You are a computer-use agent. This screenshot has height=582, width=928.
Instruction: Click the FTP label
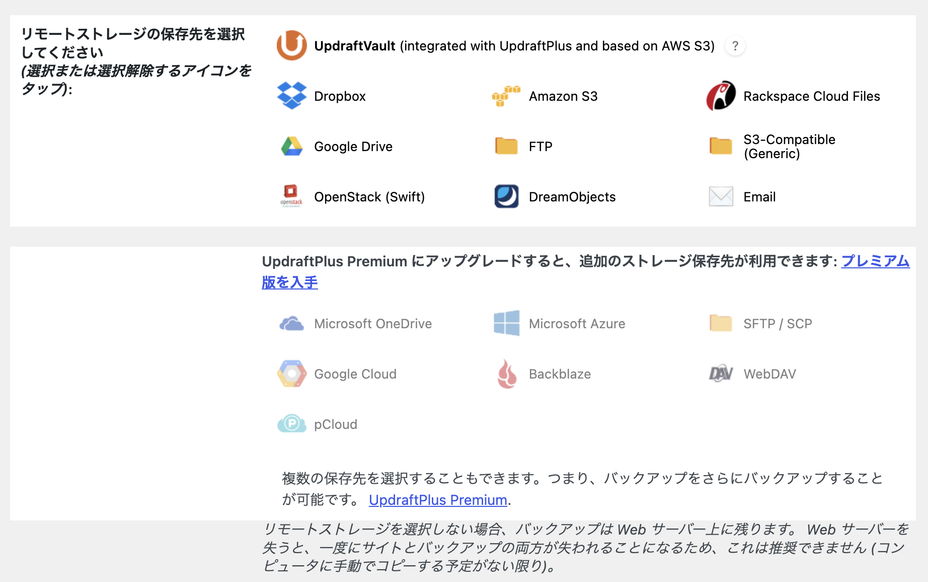(x=540, y=146)
